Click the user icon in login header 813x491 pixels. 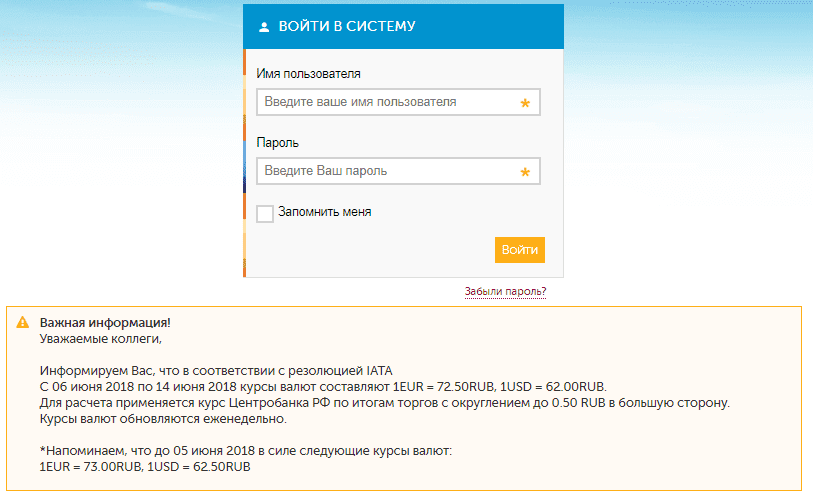264,27
